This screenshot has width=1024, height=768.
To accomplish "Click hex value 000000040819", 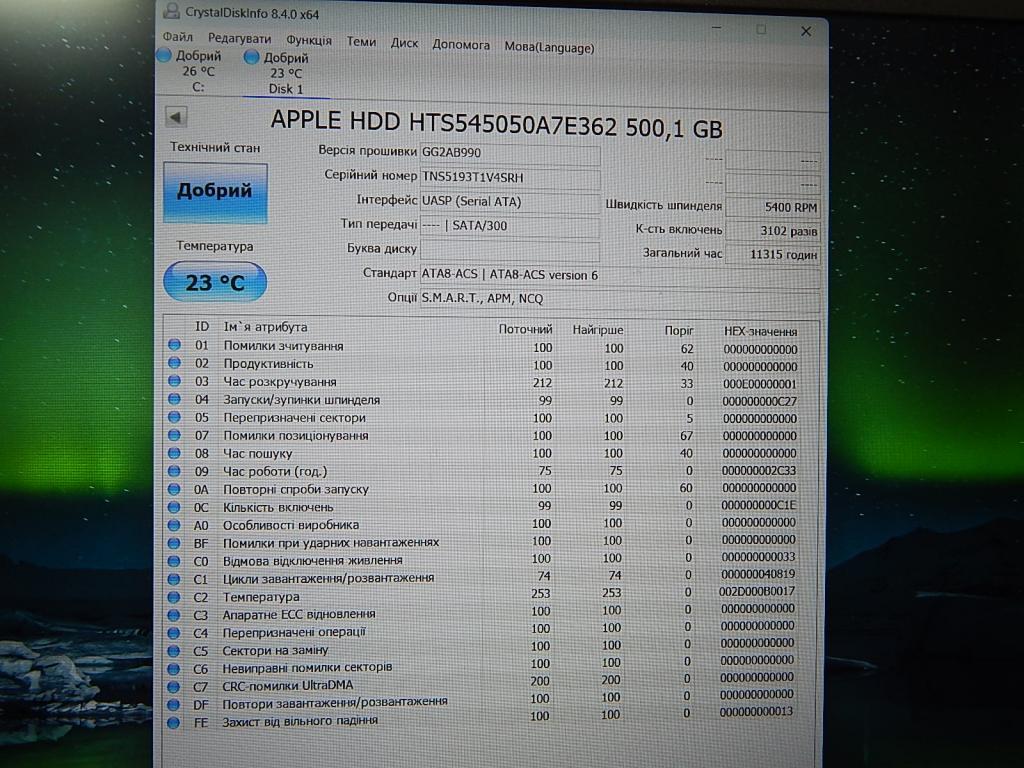I will (x=758, y=575).
